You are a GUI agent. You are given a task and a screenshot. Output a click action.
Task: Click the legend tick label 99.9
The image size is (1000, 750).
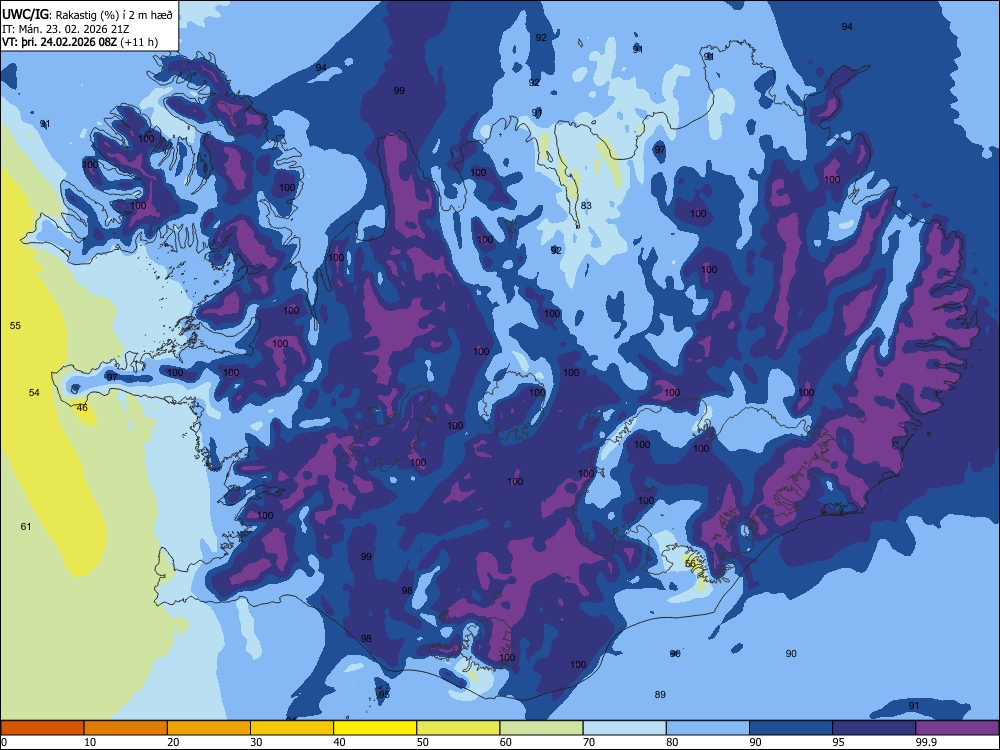coord(926,742)
